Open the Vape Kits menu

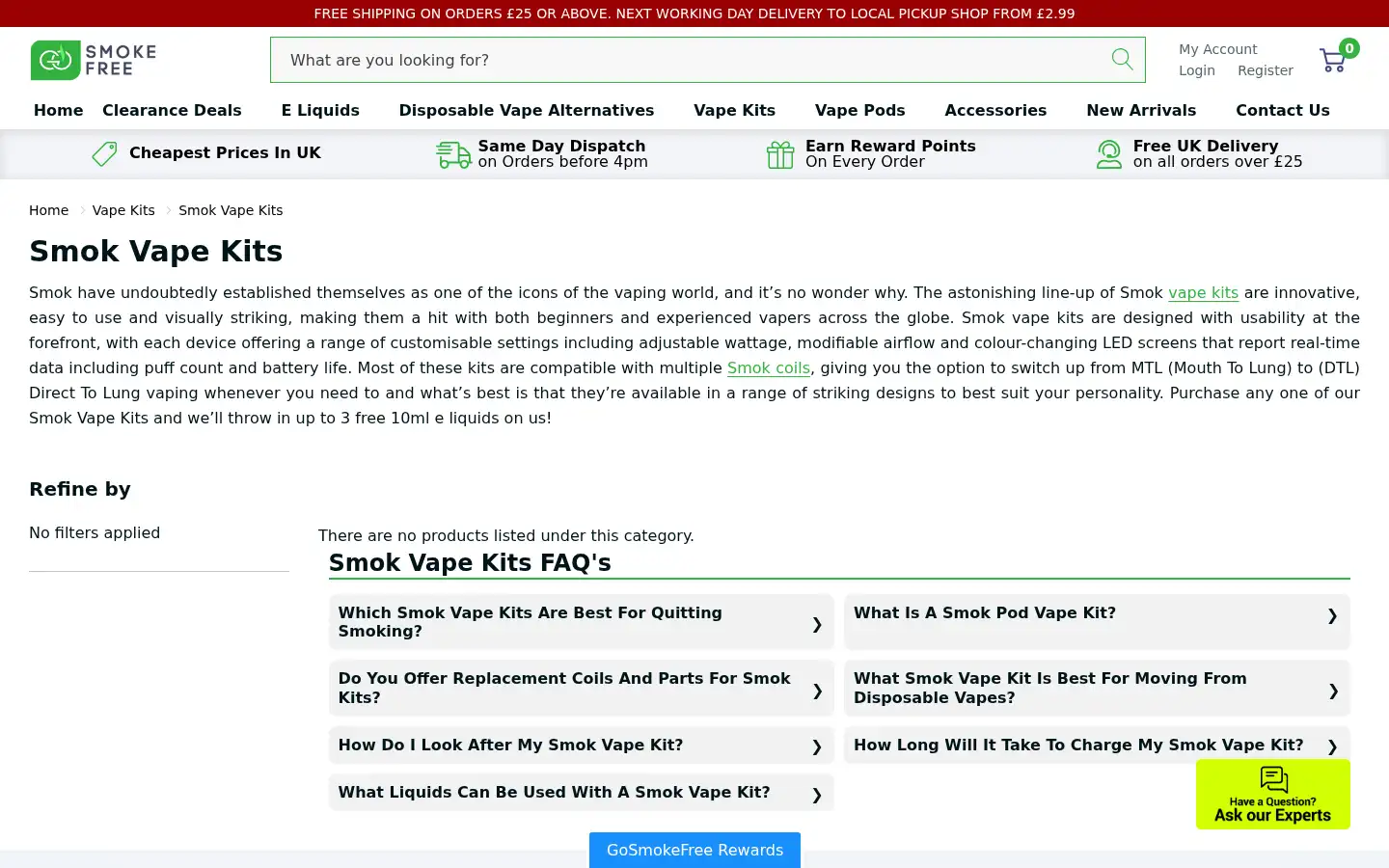click(735, 110)
